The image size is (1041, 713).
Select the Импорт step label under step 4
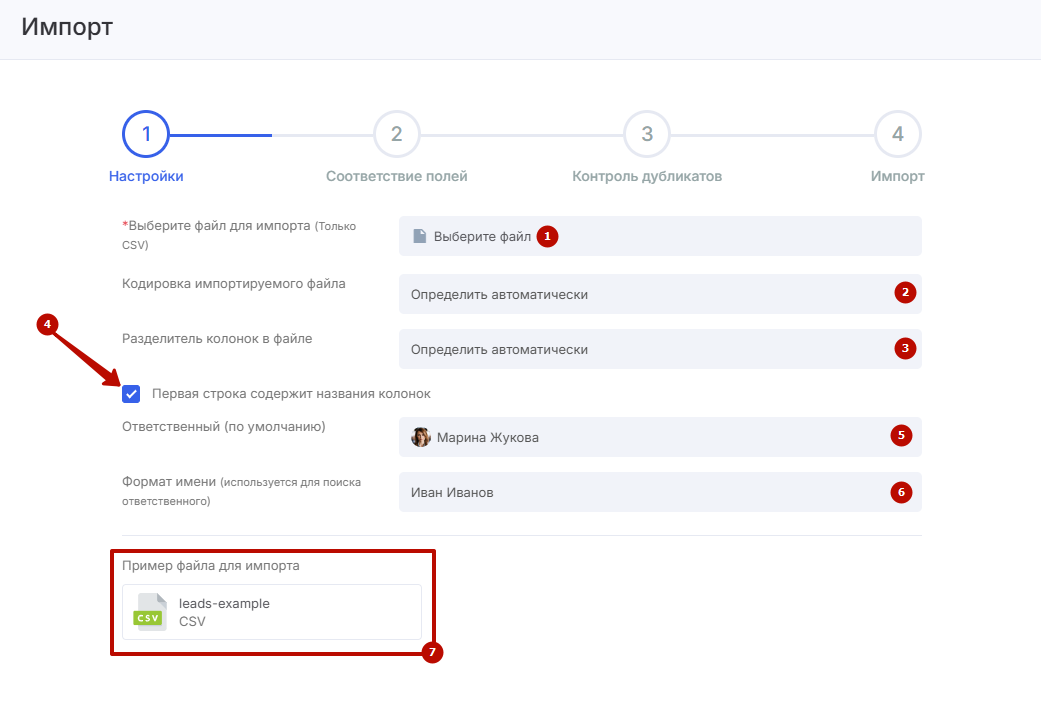coord(897,177)
